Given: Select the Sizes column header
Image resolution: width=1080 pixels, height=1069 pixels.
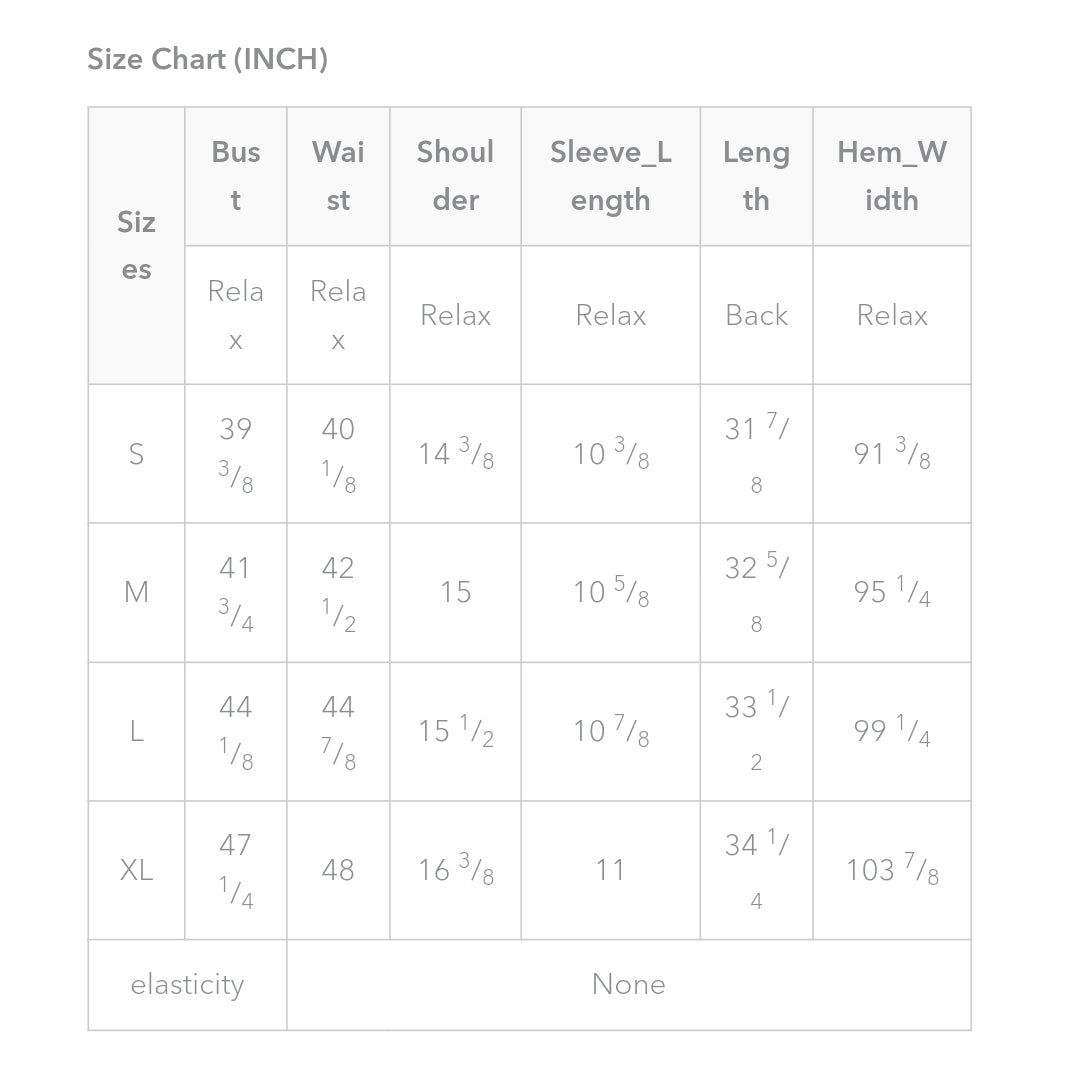Looking at the screenshot, I should click(136, 245).
